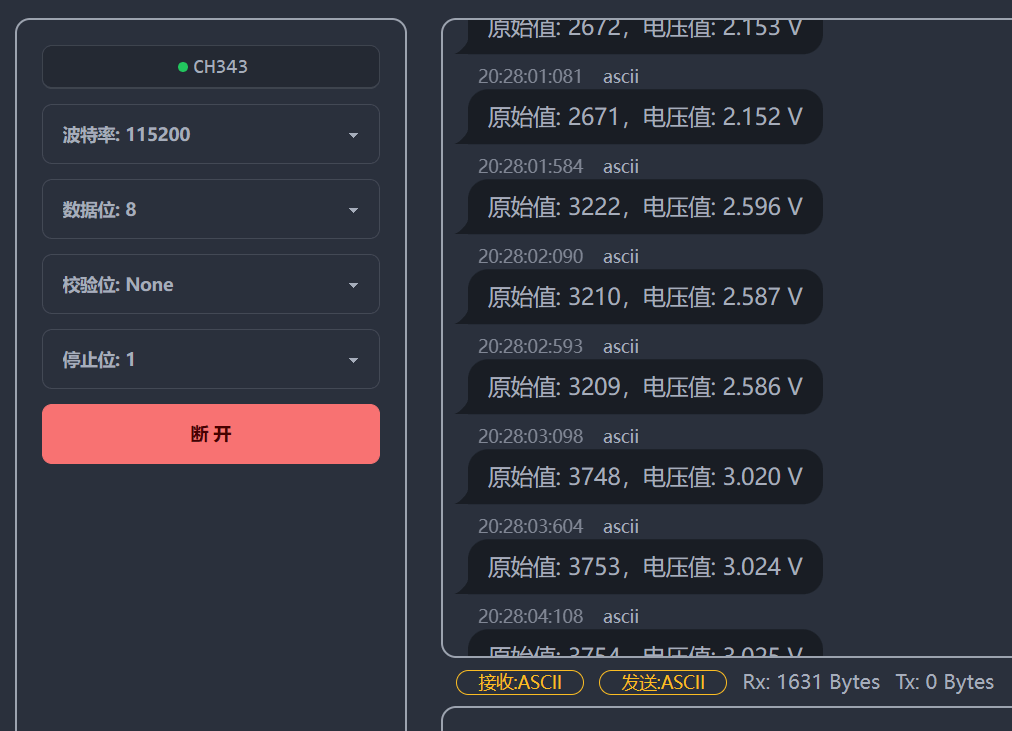The width and height of the screenshot is (1012, 731).
Task: Click the CH343 serial device button
Action: tap(211, 67)
